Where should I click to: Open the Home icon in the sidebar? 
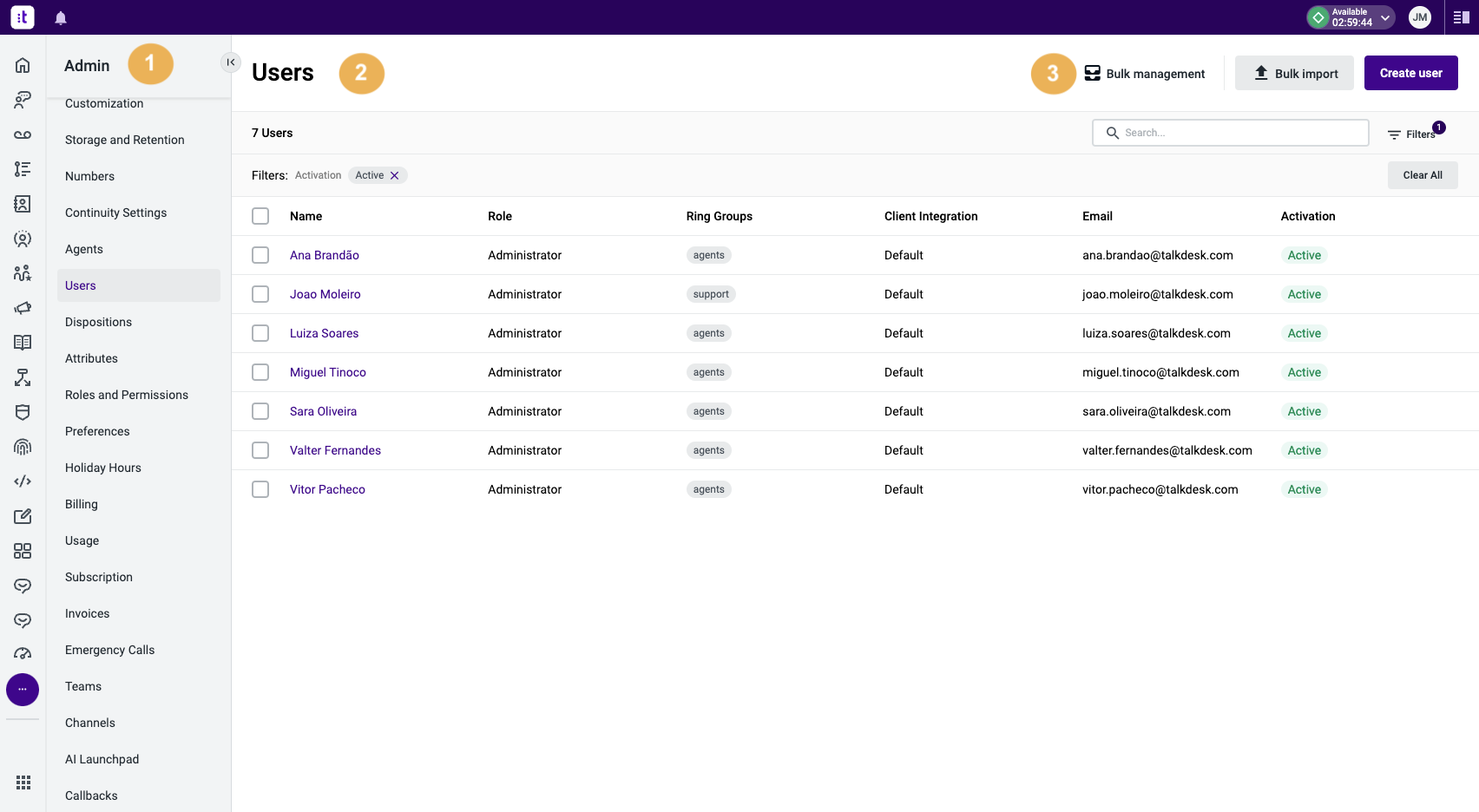click(23, 64)
